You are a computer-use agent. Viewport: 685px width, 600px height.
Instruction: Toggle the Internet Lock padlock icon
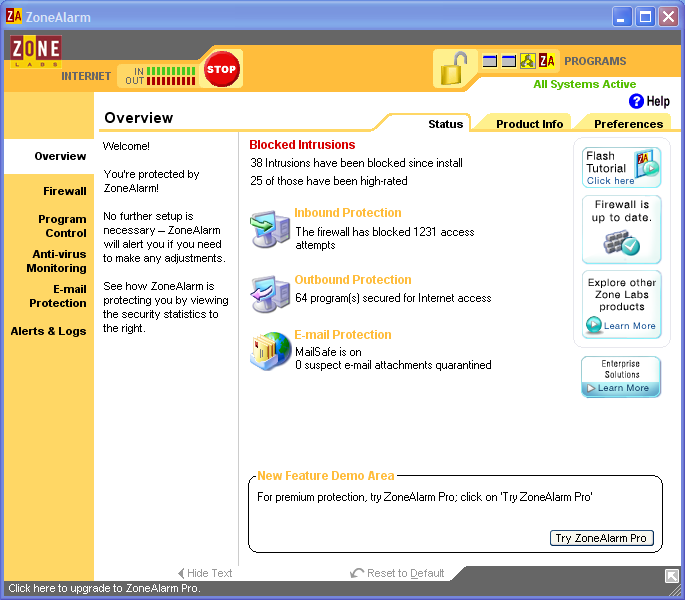(454, 69)
